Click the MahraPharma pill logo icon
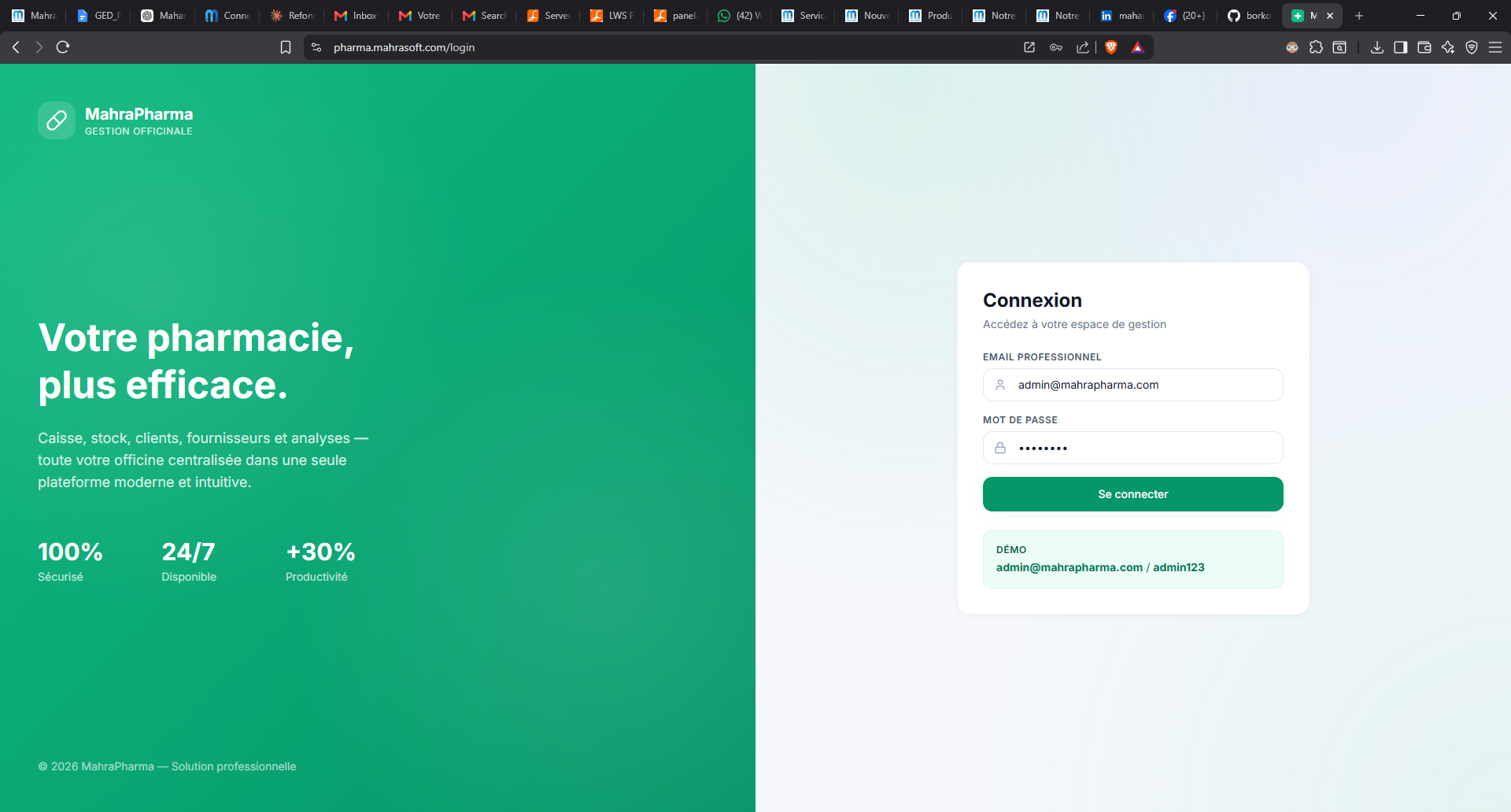This screenshot has height=812, width=1511. click(57, 120)
